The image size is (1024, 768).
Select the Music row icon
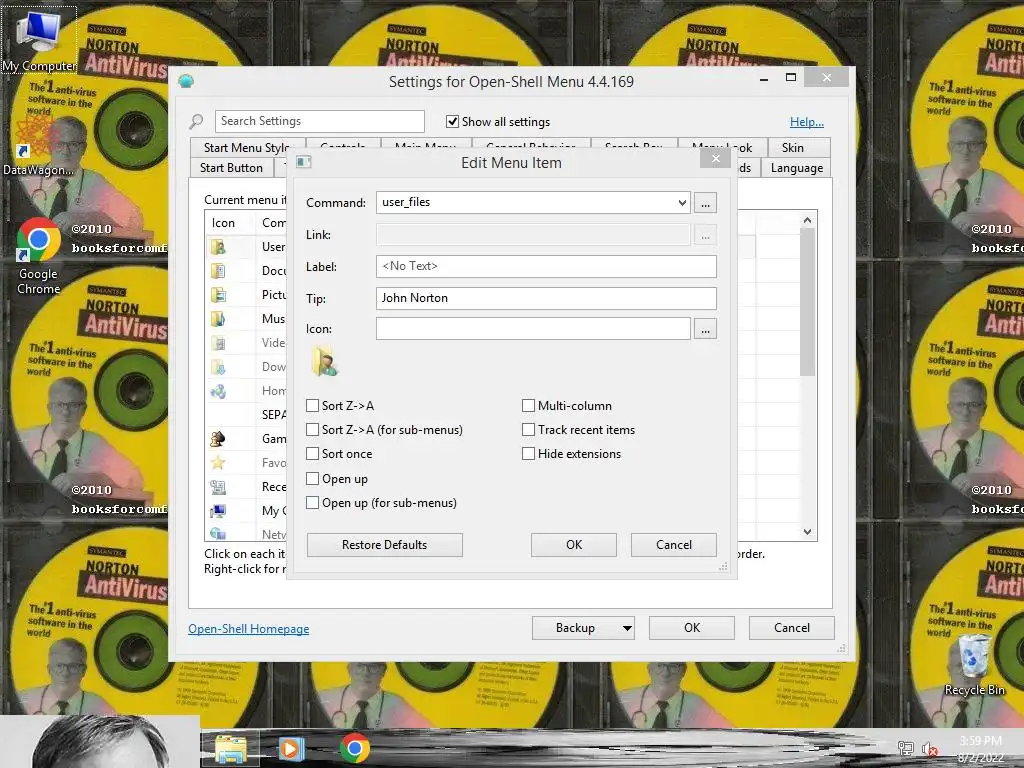point(217,319)
